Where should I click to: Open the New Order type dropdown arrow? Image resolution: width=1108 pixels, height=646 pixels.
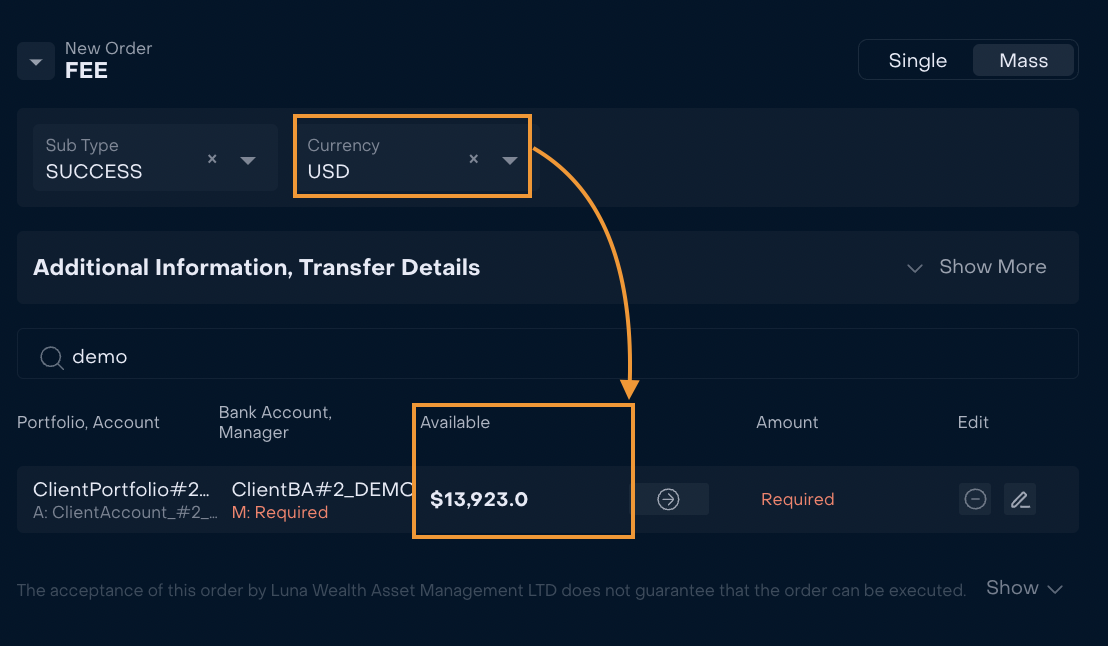pos(36,61)
